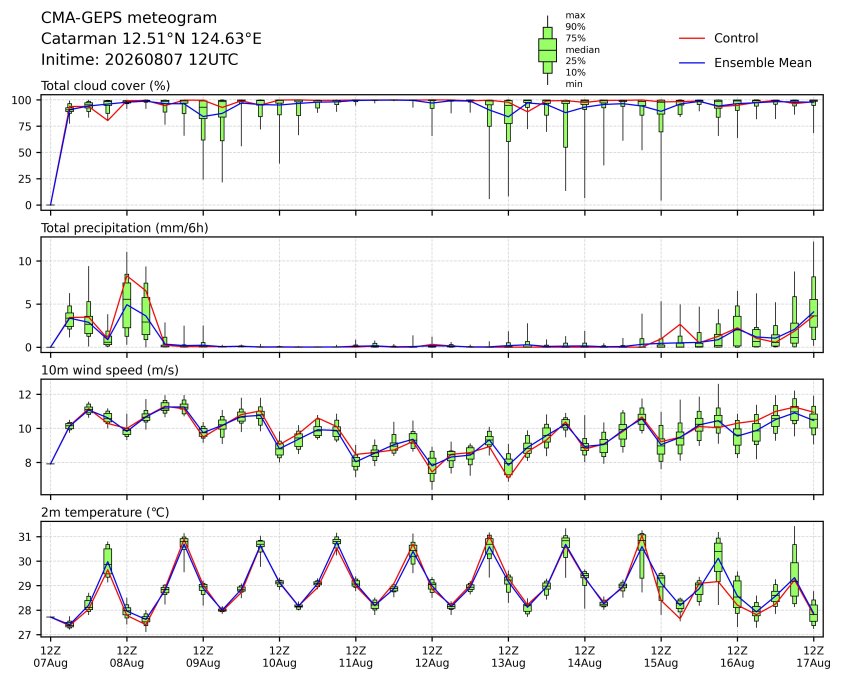Click the '12Z 16Aug' x-axis label
The width and height of the screenshot is (842, 680).
point(737,657)
